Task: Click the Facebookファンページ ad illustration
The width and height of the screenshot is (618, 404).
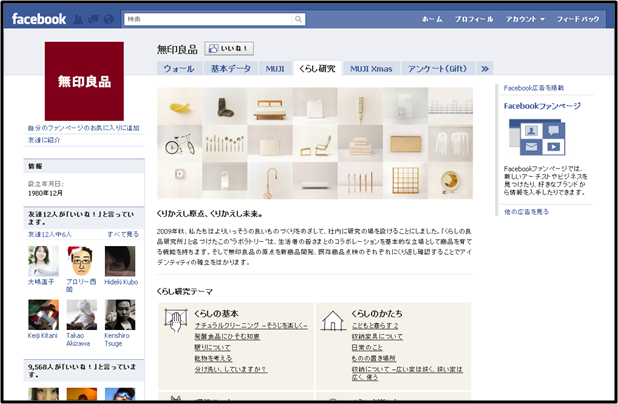Action: [537, 138]
